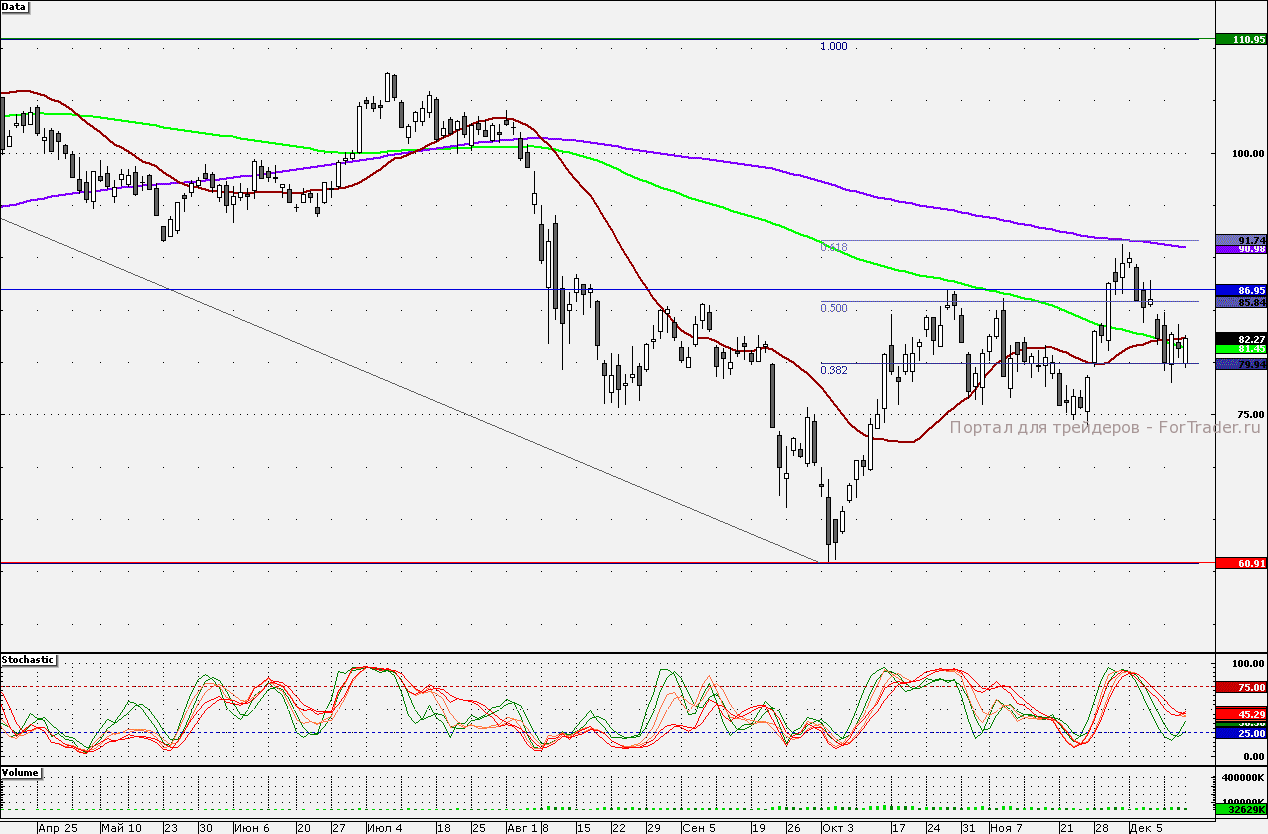
Task: Click the green 32629K volume value tag
Action: pyautogui.click(x=1241, y=810)
